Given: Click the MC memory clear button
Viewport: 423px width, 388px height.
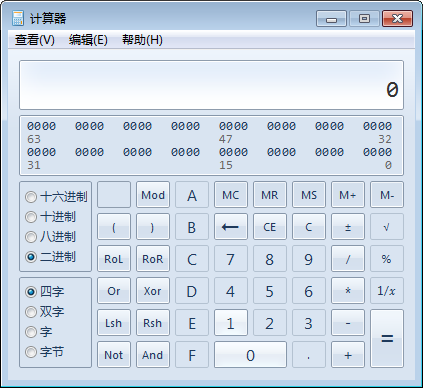Looking at the screenshot, I should coord(231,195).
